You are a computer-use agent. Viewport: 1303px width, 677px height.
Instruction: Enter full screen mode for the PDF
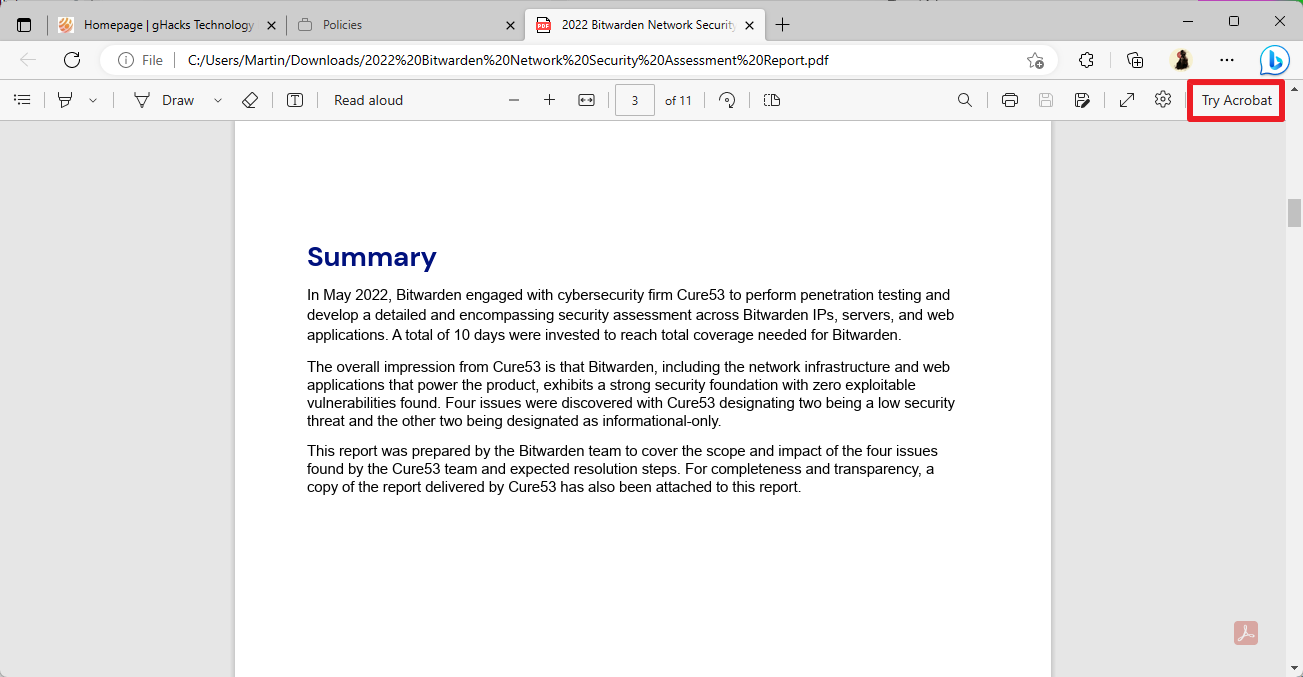[x=1127, y=99]
